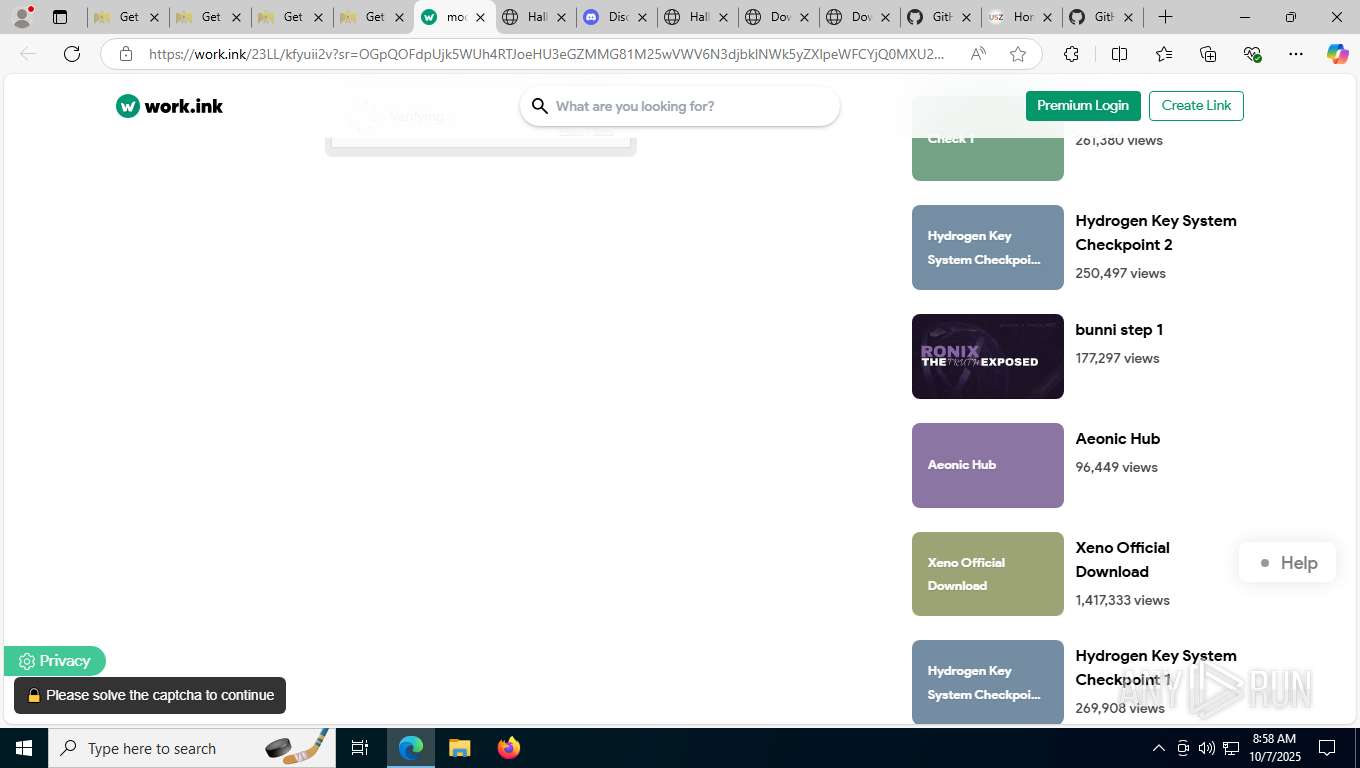Screen dimensions: 1360x768
Task: Click the 1,417,333 views text
Action: pos(1122,600)
